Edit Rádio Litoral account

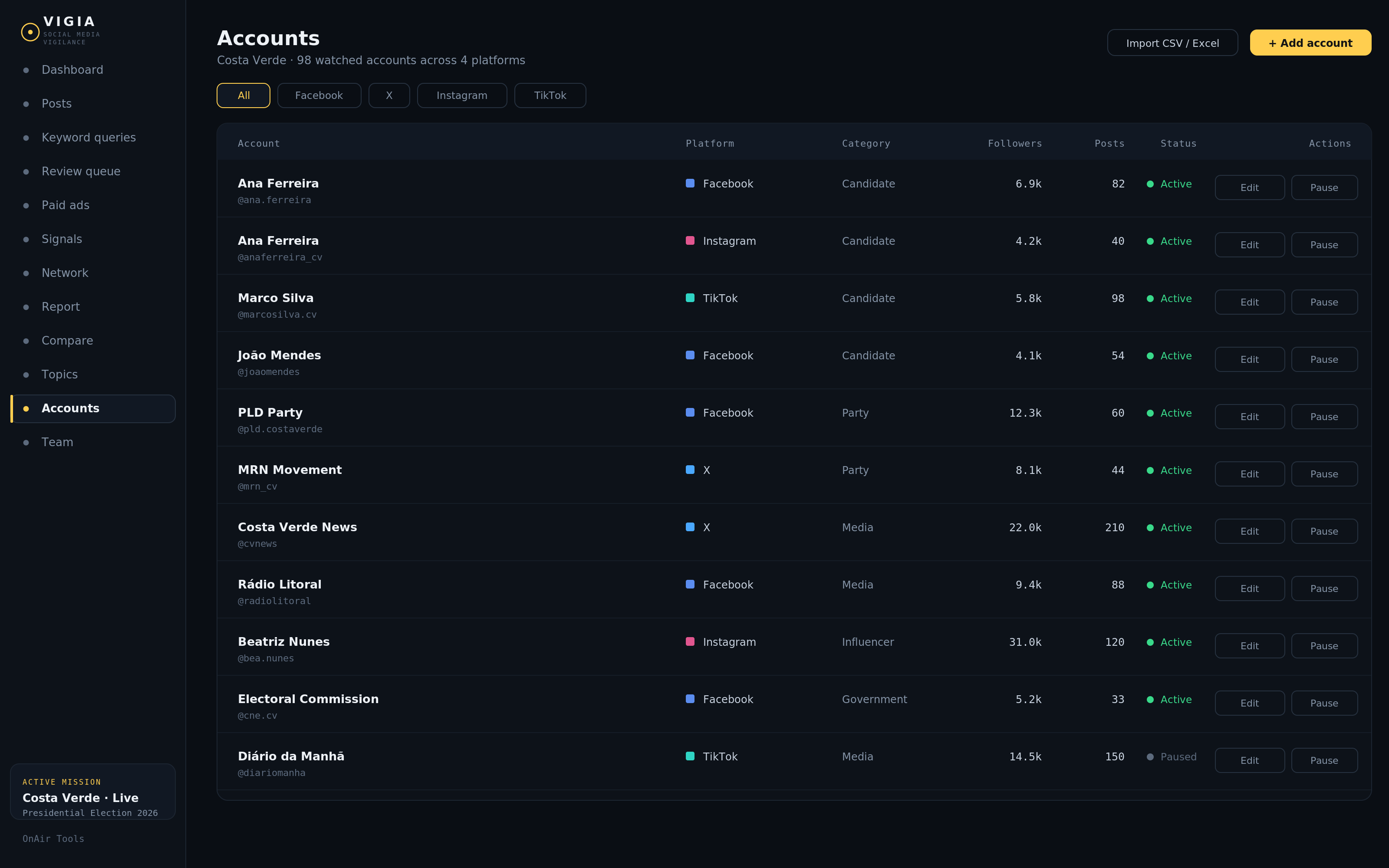1250,589
